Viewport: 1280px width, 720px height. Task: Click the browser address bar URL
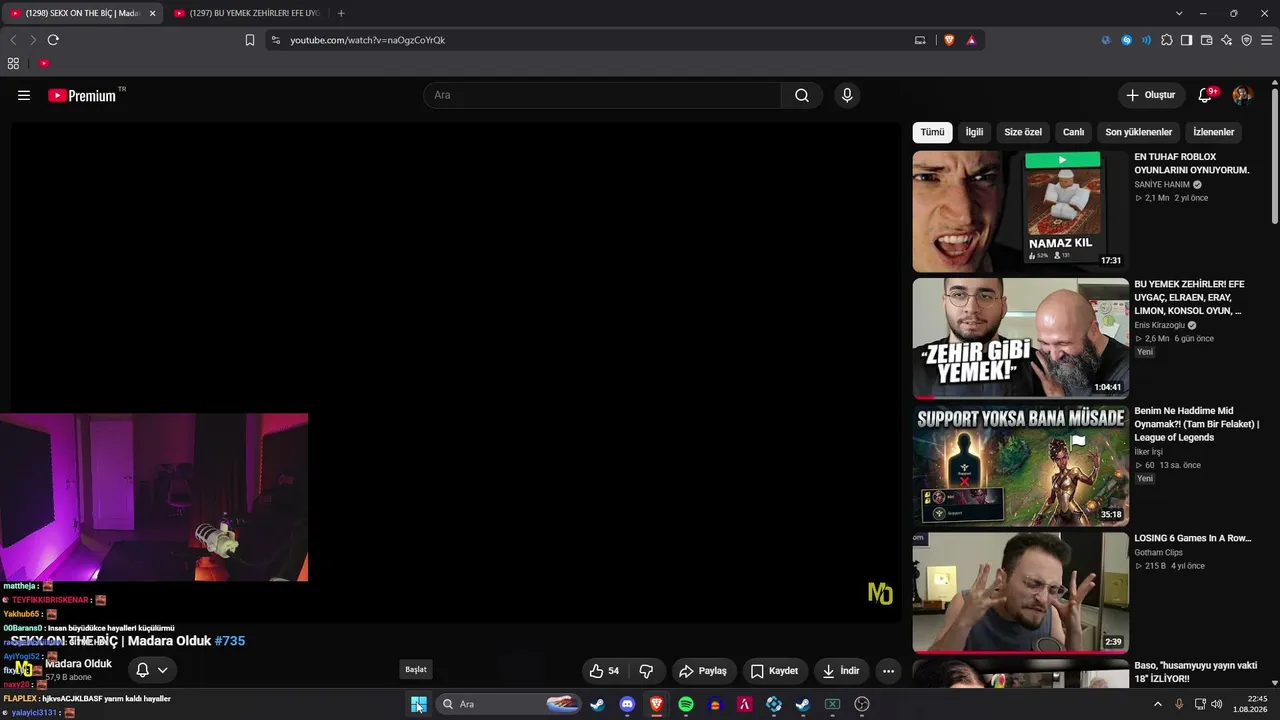tap(368, 40)
